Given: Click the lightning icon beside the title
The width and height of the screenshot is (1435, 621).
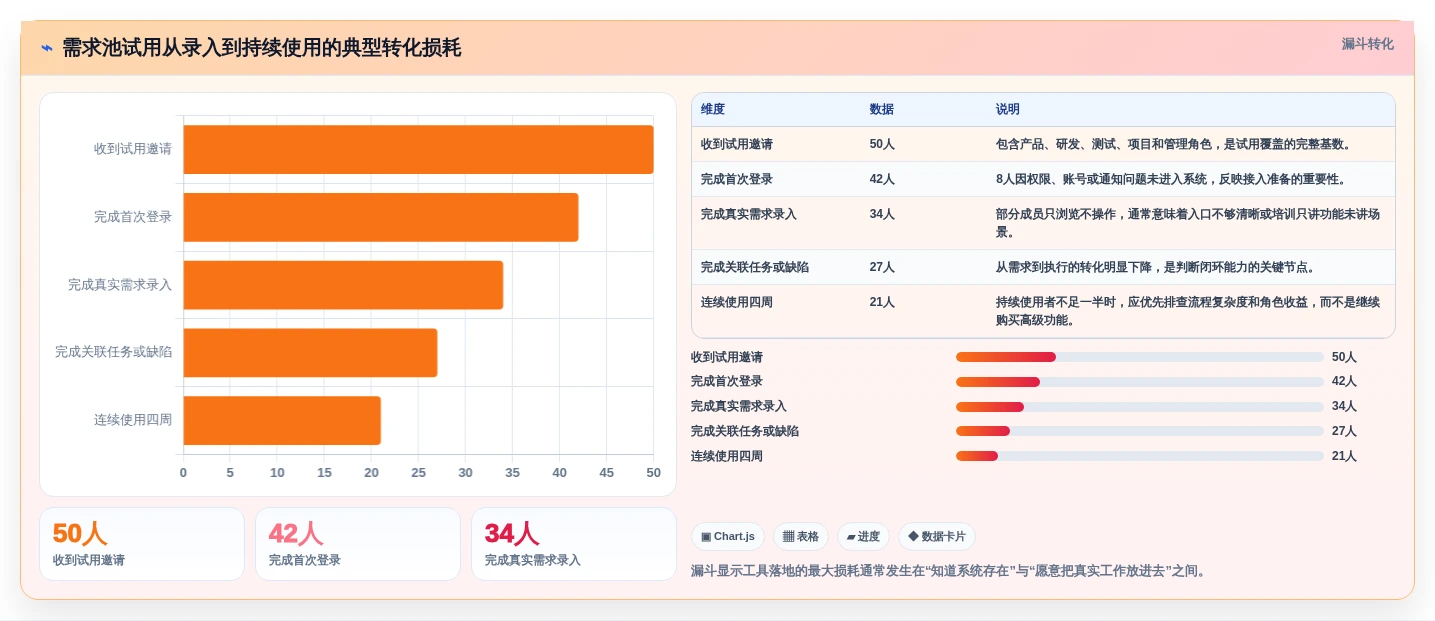Looking at the screenshot, I should tap(46, 48).
